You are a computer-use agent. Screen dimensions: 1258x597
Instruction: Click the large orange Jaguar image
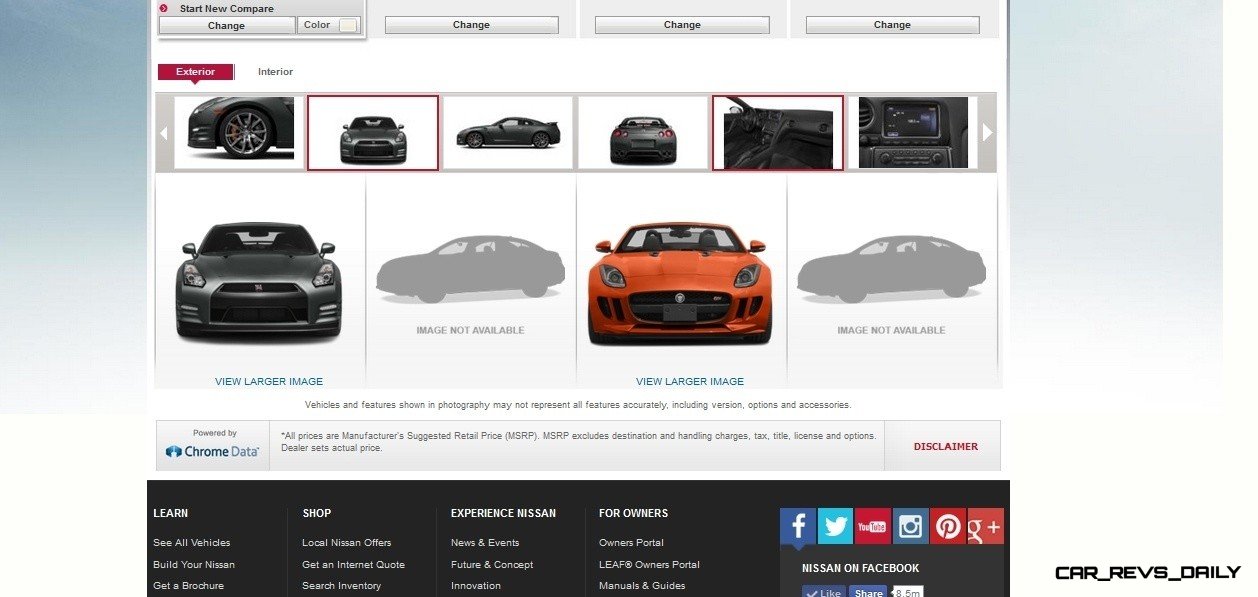680,284
